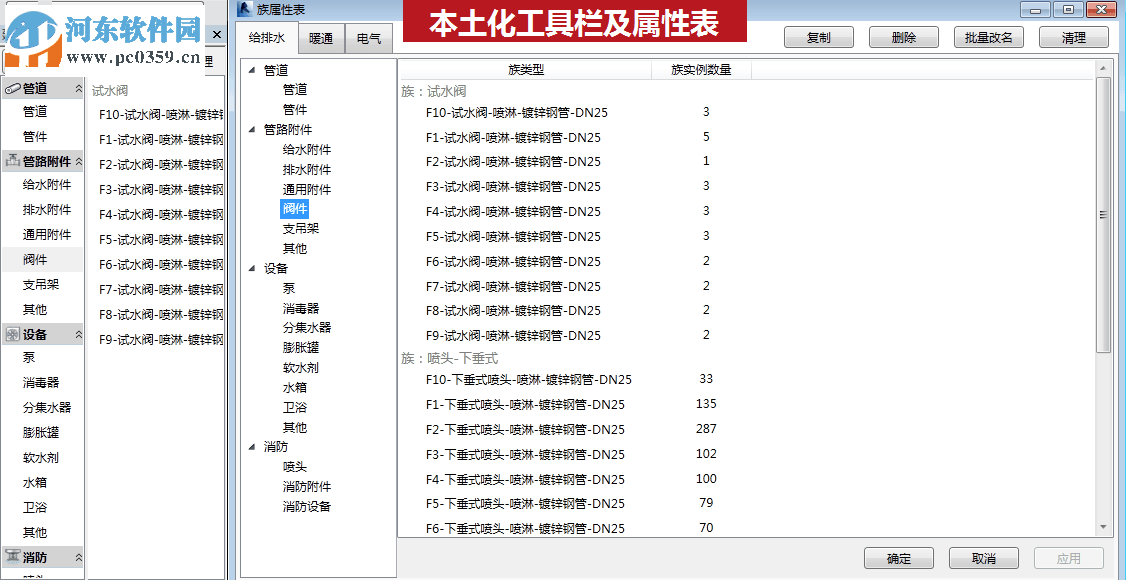Select 消防设备 in the dialog tree
Viewport: 1126px width, 580px height.
(x=307, y=506)
